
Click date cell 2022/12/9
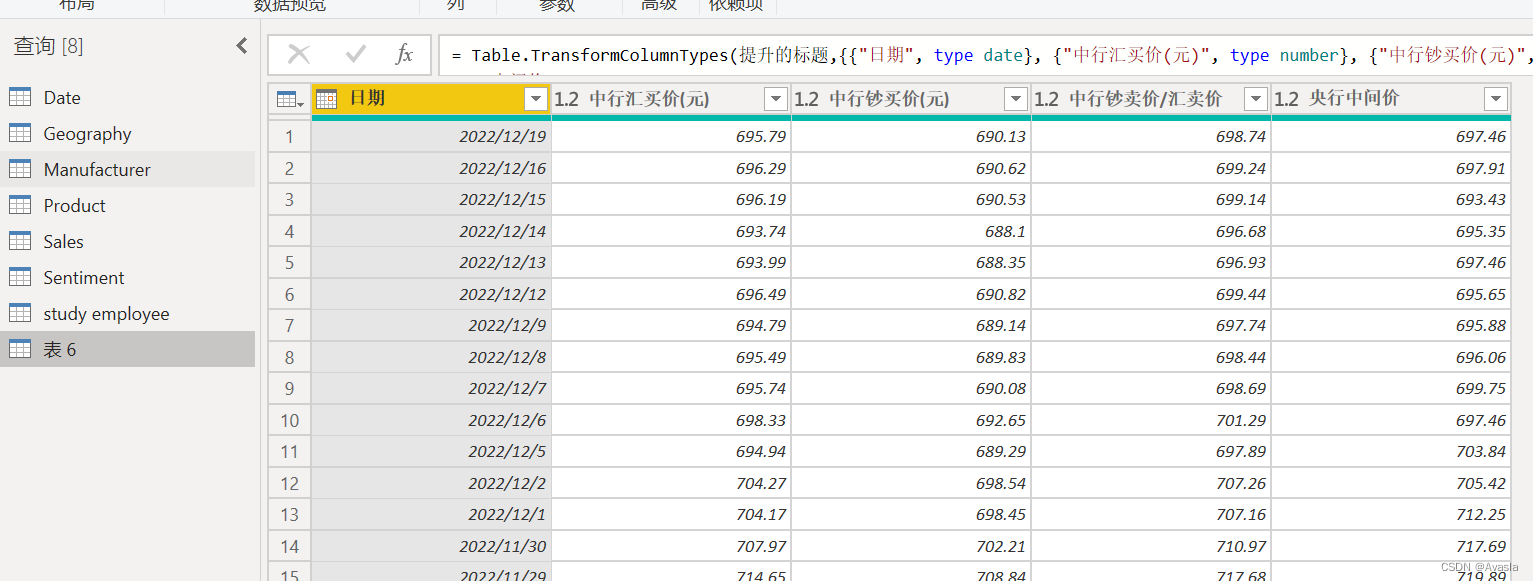[x=431, y=326]
